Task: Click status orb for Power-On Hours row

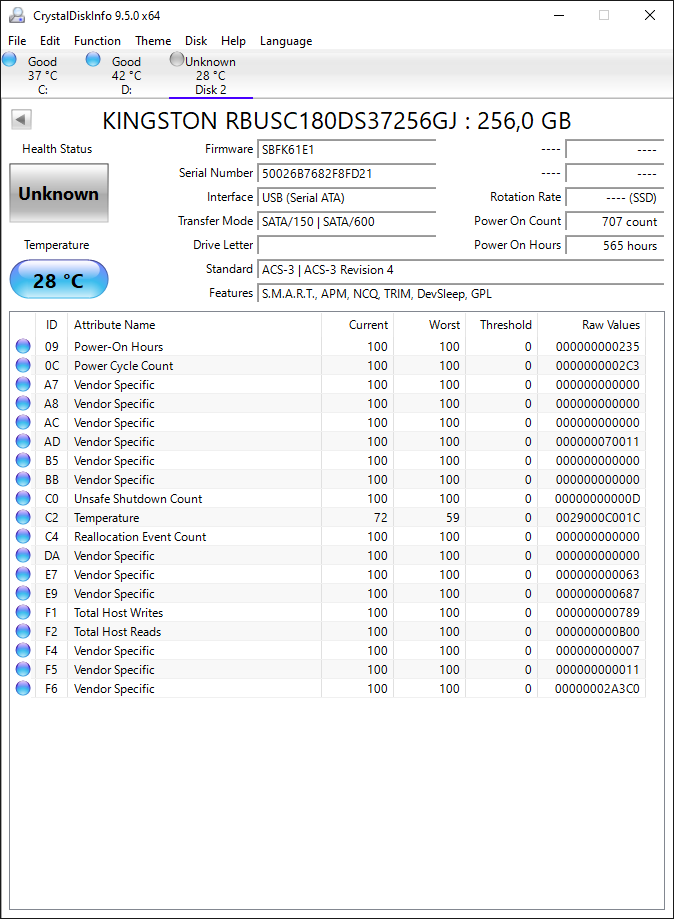Action: click(23, 346)
